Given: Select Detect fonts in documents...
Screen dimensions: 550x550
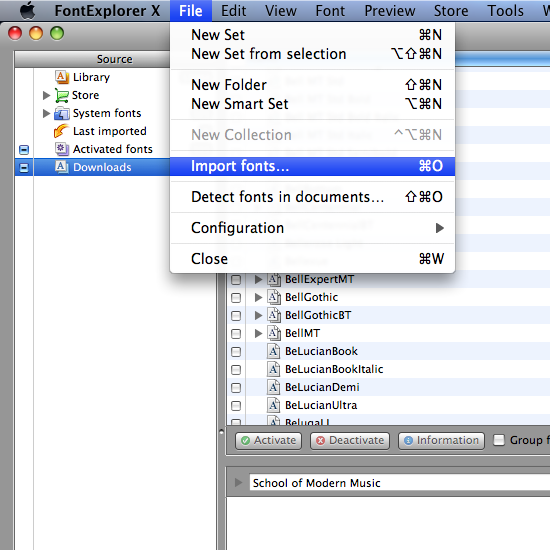Looking at the screenshot, I should pos(313,197).
